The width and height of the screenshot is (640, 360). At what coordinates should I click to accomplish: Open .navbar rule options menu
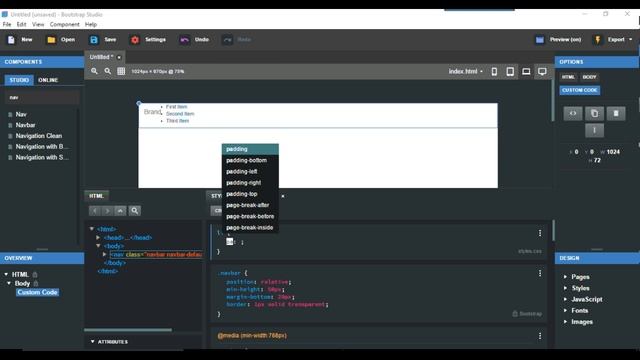540,273
